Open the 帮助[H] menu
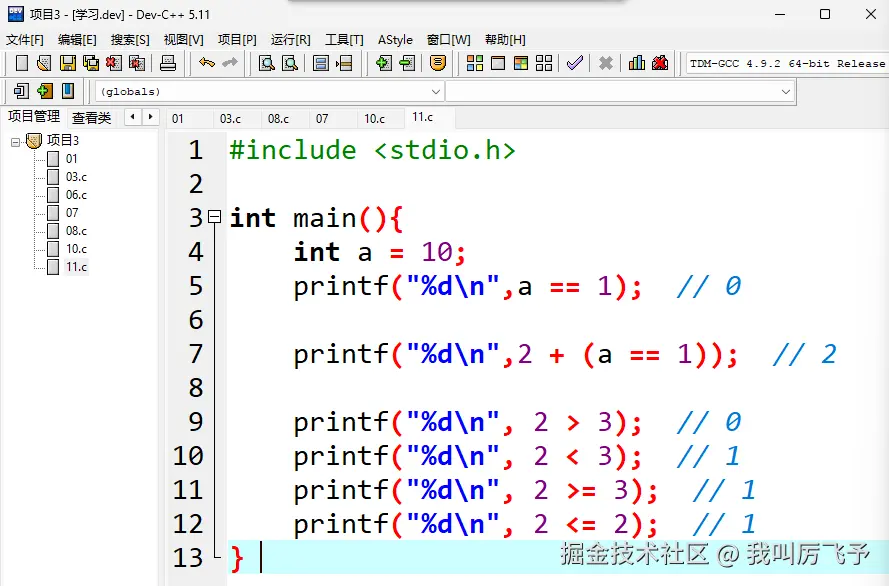The image size is (889, 586). click(x=505, y=40)
